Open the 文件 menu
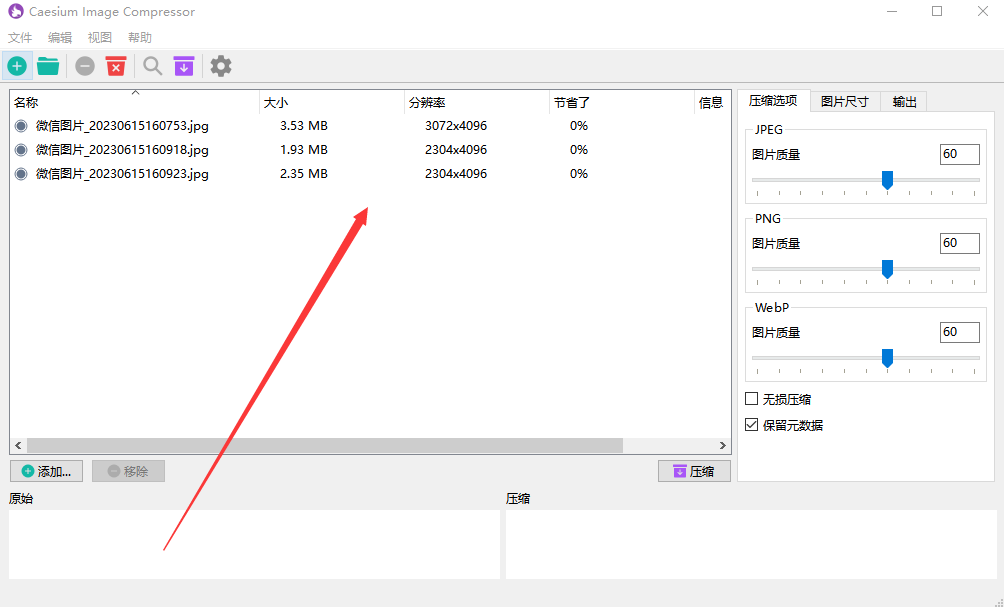Viewport: 1004px width, 607px height. click(x=20, y=38)
